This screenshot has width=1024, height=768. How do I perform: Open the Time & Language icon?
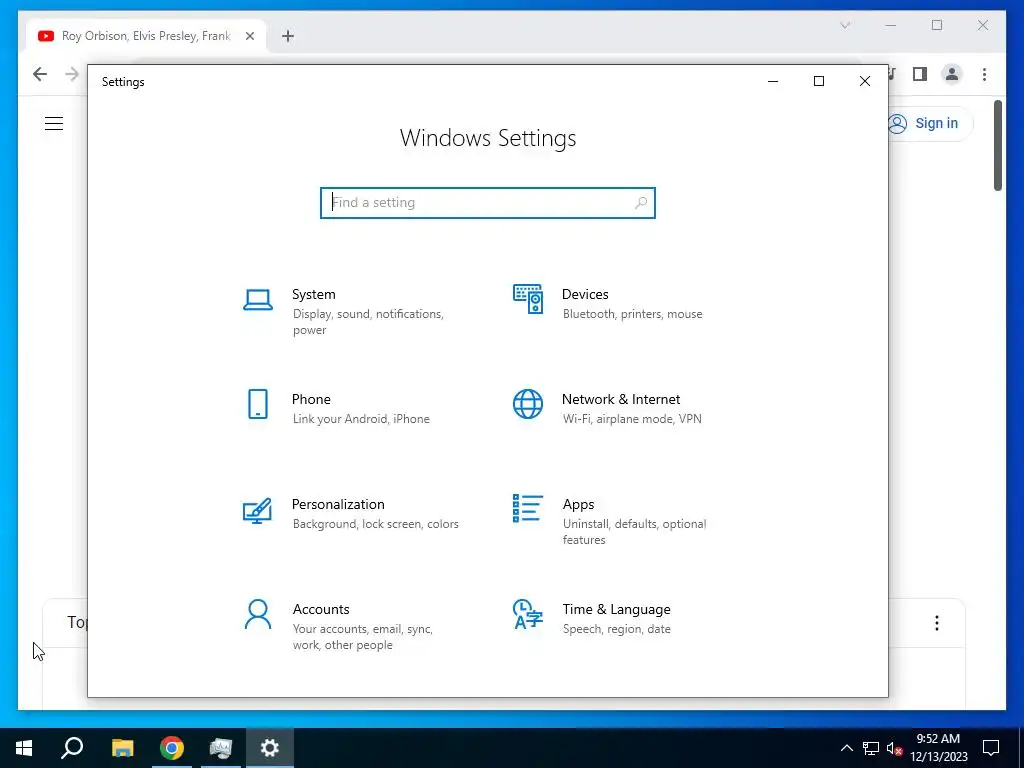pos(528,615)
